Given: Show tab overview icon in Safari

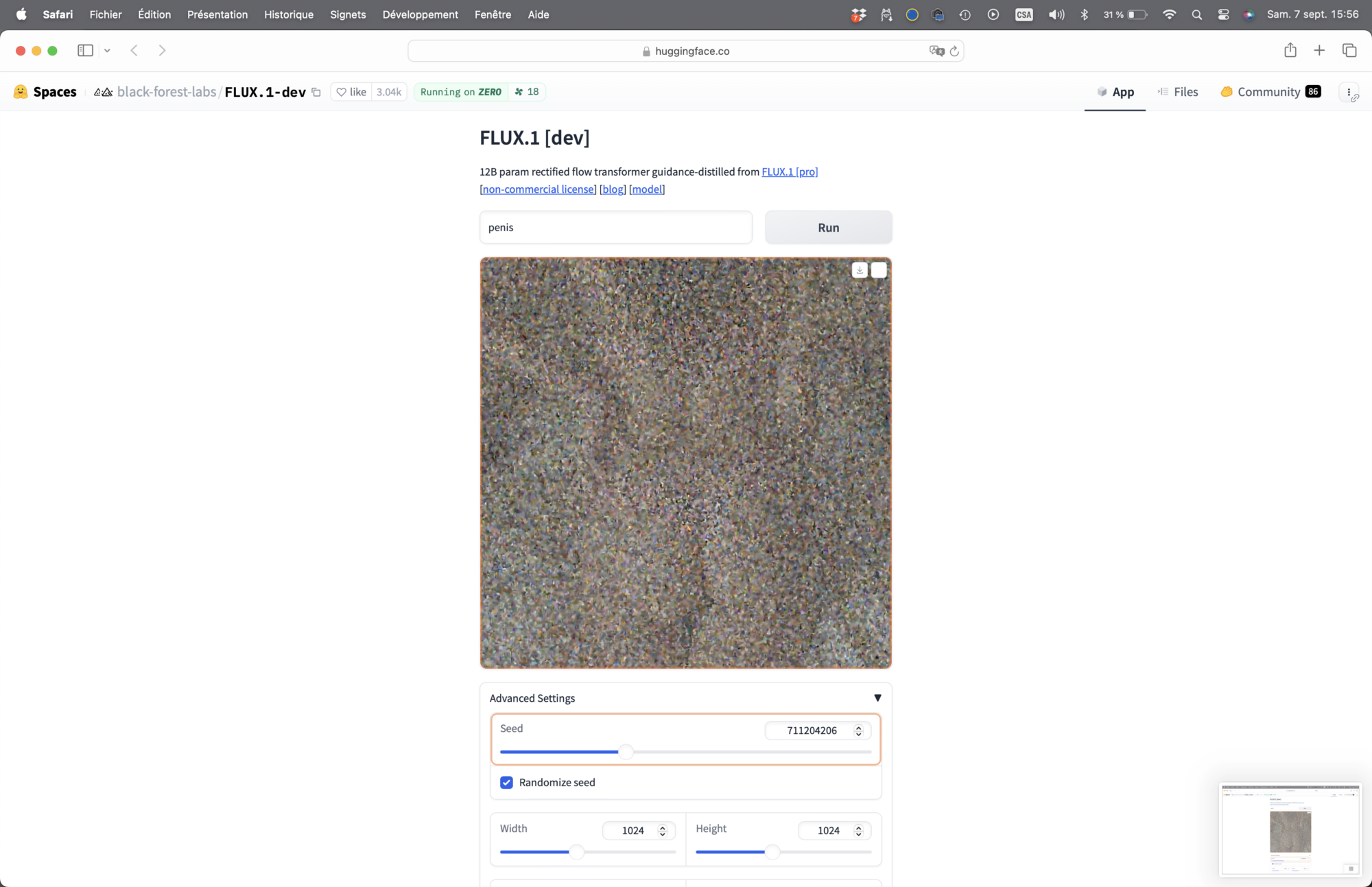Looking at the screenshot, I should coord(1349,50).
